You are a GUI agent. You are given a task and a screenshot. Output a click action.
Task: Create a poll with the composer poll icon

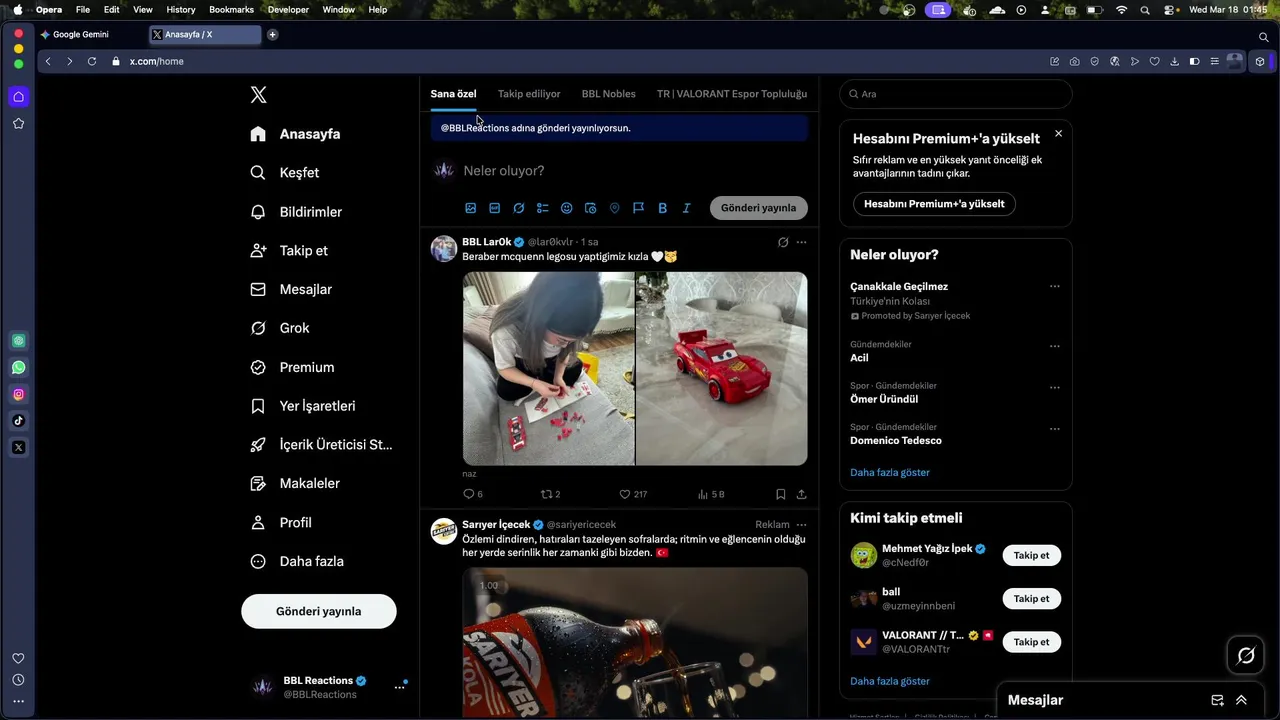point(543,208)
